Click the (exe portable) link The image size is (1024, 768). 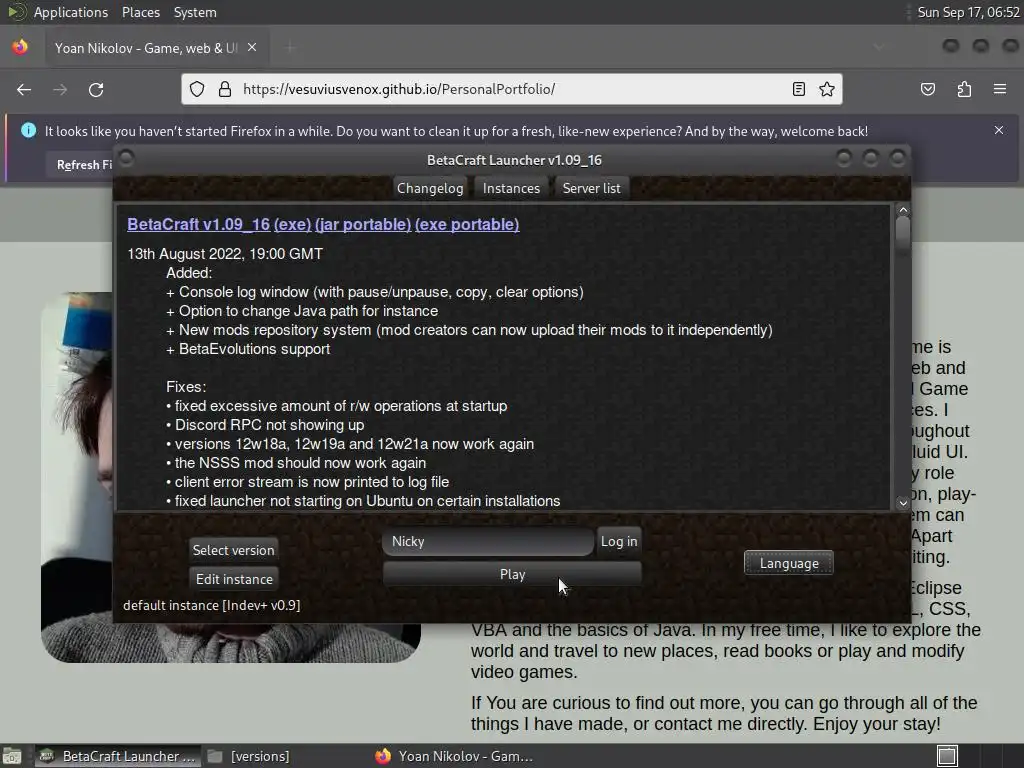(467, 225)
